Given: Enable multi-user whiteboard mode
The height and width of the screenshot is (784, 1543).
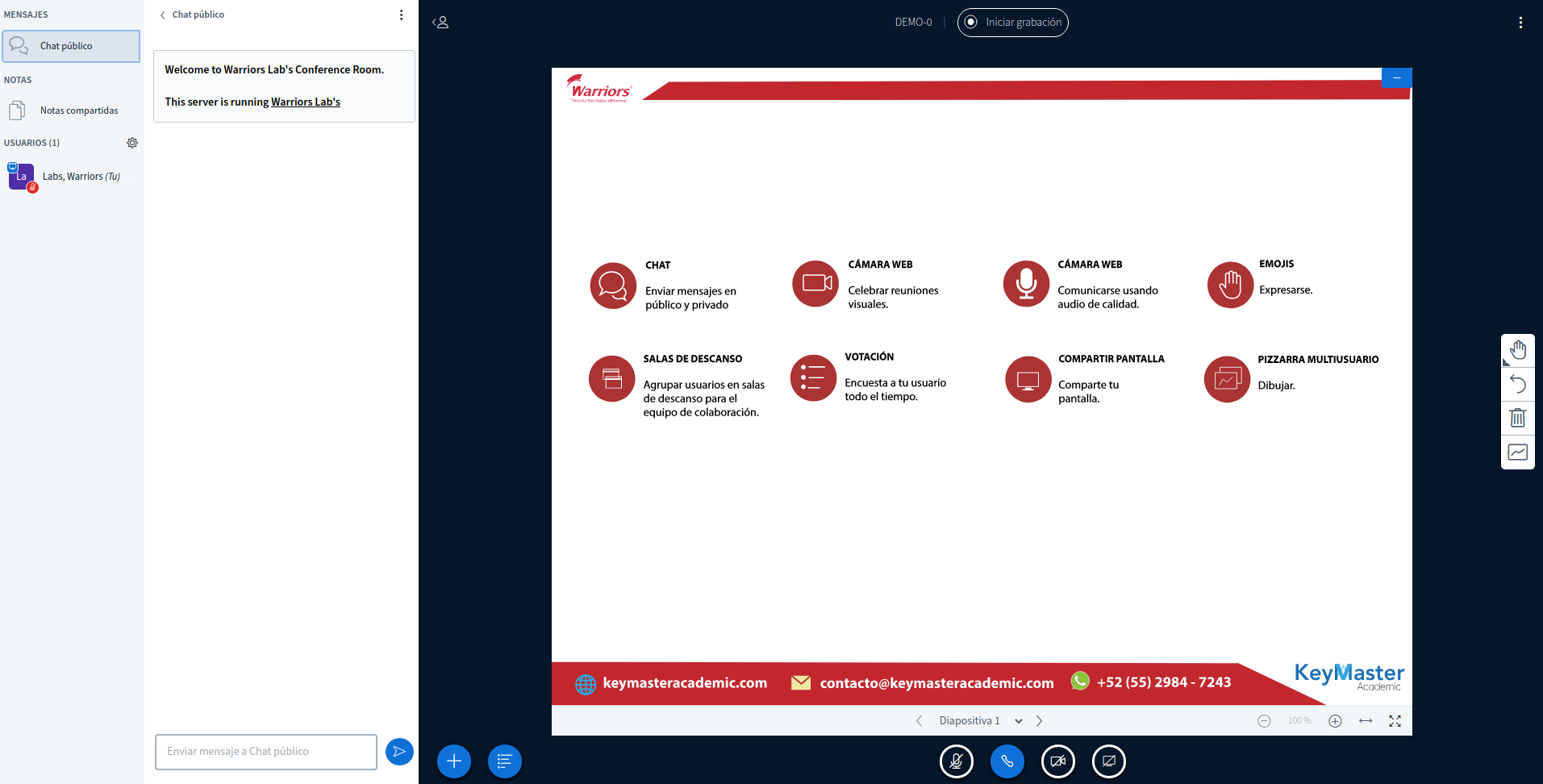Looking at the screenshot, I should point(1517,452).
